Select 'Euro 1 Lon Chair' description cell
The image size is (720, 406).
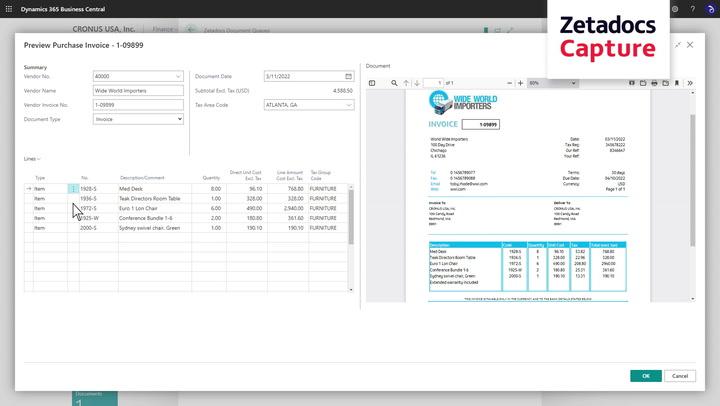(x=155, y=208)
